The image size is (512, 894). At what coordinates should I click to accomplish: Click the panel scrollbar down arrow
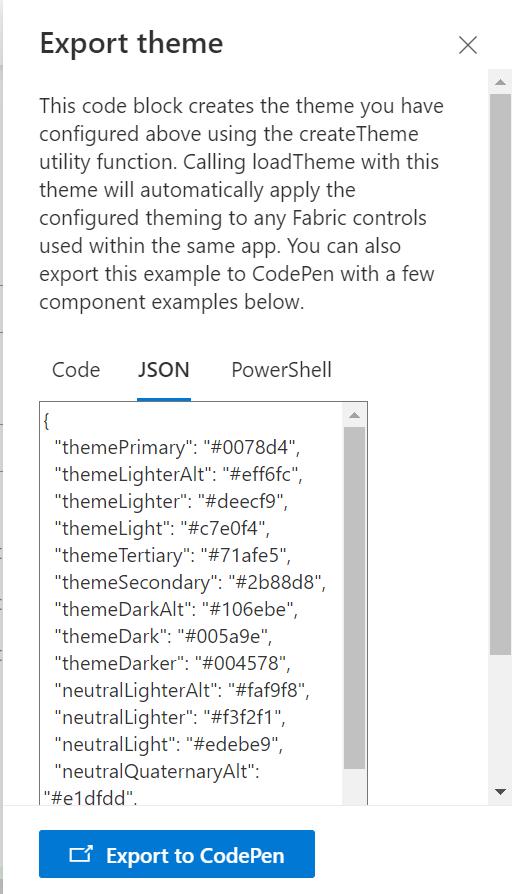click(501, 791)
